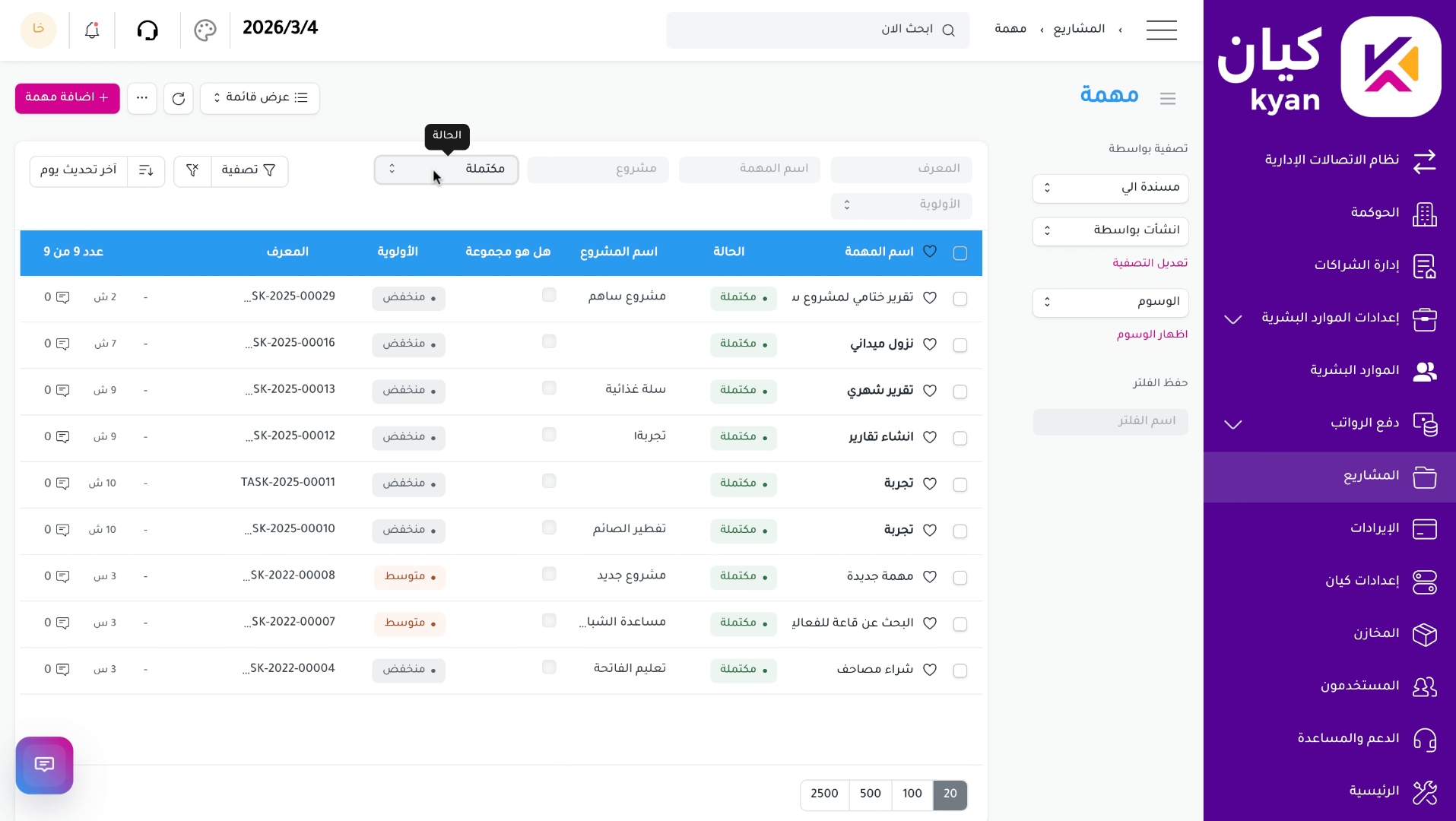The image size is (1456, 821).
Task: Toggle the group checkbox for تقرير شهري row
Action: pos(548,388)
